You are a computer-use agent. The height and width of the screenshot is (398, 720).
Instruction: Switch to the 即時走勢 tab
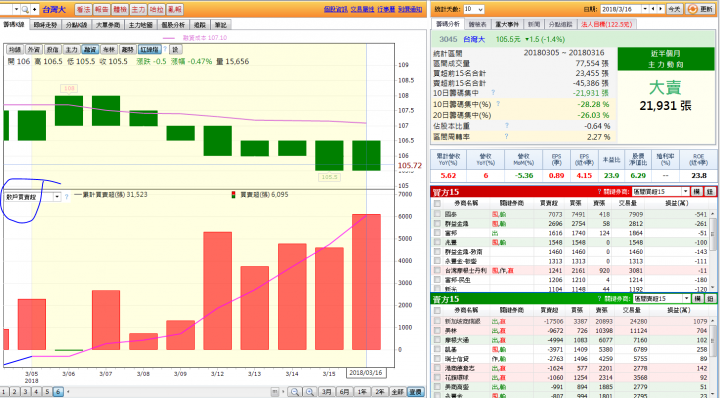[x=45, y=25]
